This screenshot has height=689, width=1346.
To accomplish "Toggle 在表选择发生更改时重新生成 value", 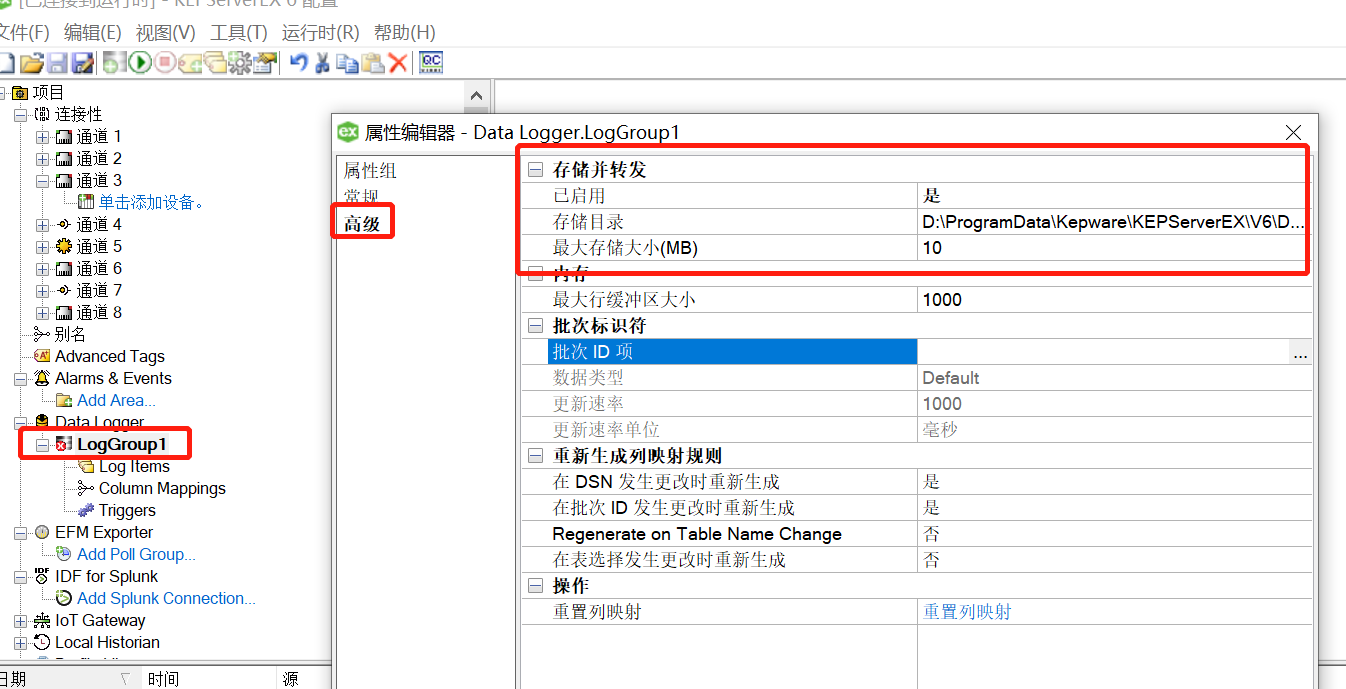I will point(1114,560).
